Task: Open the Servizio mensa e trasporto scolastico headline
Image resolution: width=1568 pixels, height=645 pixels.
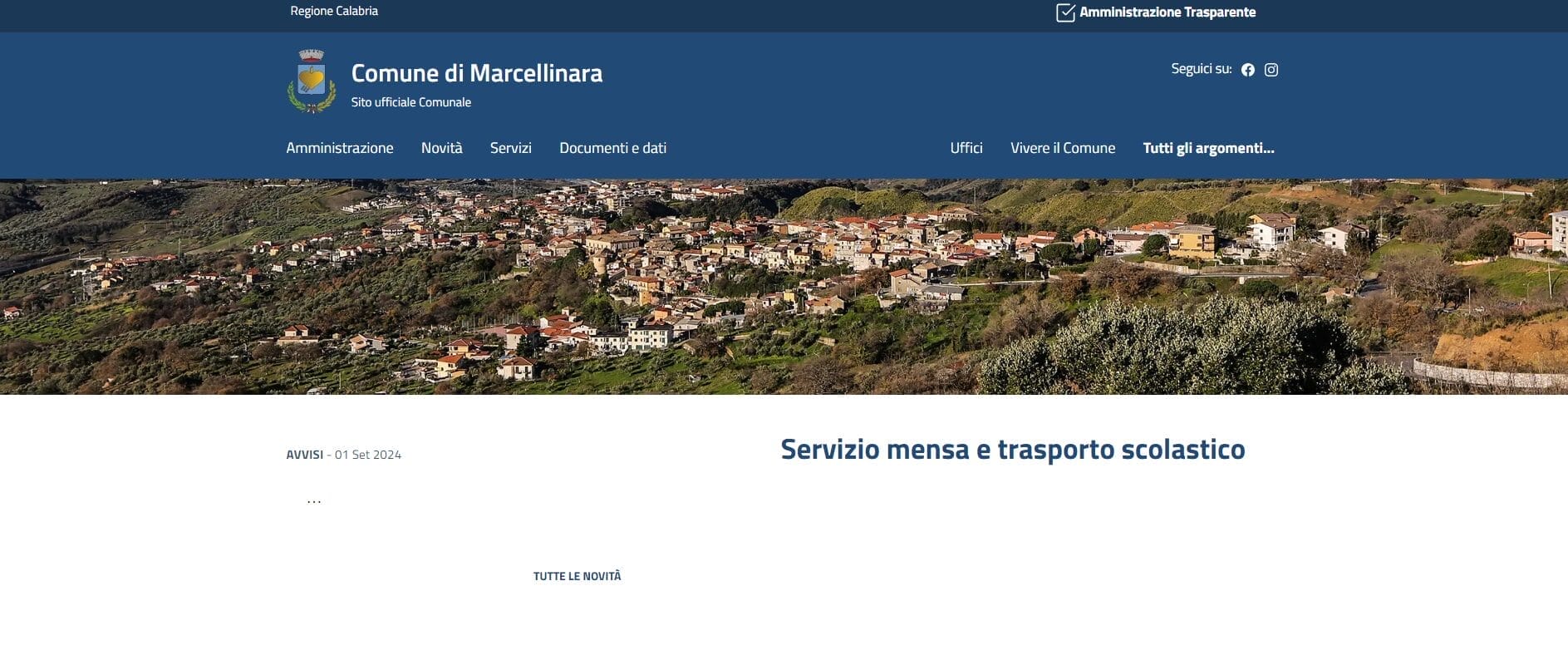Action: pos(1012,450)
